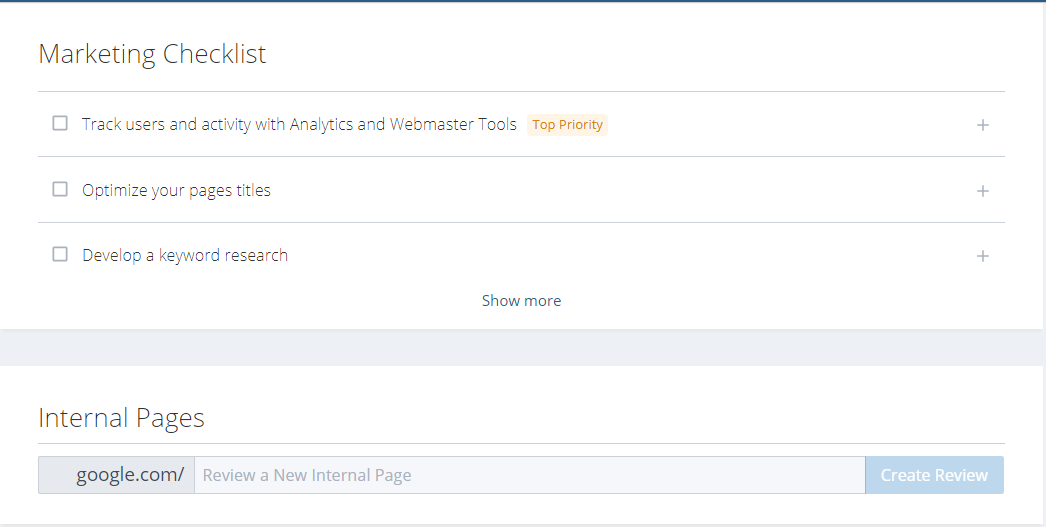The width and height of the screenshot is (1046, 527).
Task: Click the google.com/ URL prefix box
Action: (x=130, y=475)
